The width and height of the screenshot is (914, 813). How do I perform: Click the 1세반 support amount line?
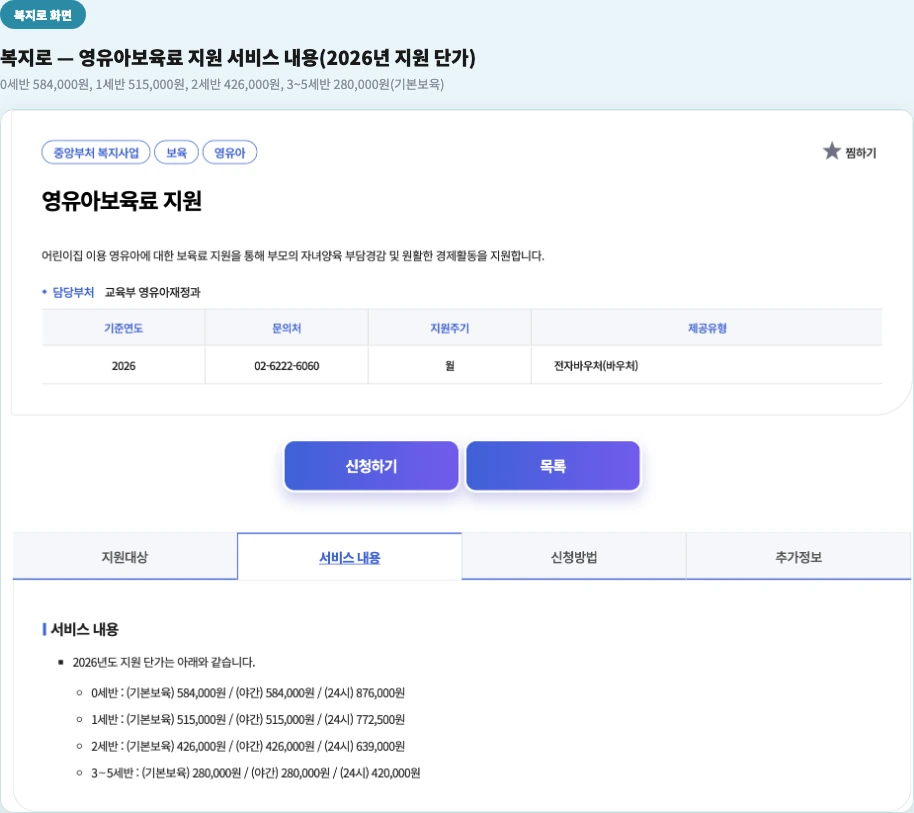pyautogui.click(x=248, y=720)
